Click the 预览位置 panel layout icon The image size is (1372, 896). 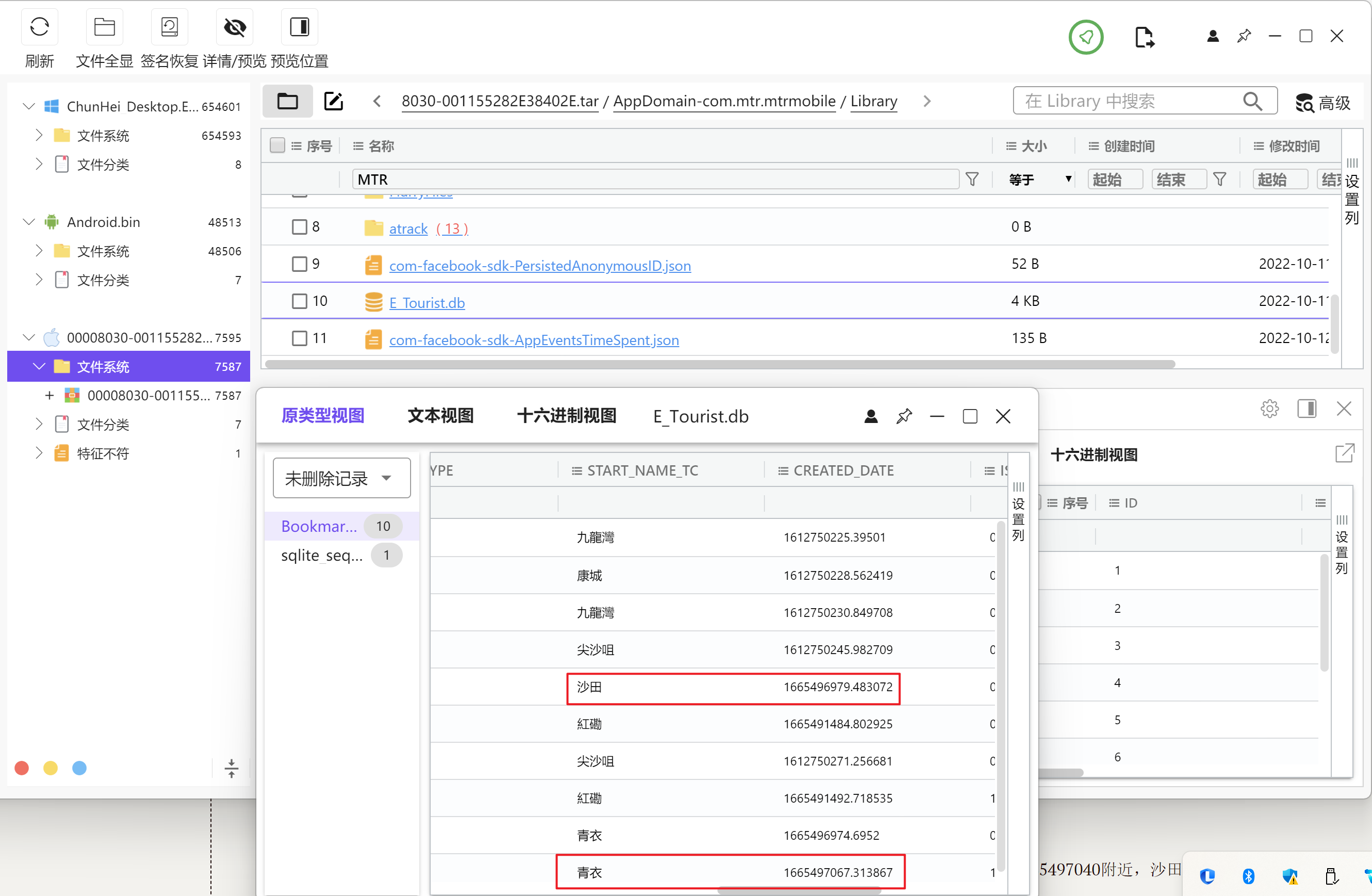300,26
